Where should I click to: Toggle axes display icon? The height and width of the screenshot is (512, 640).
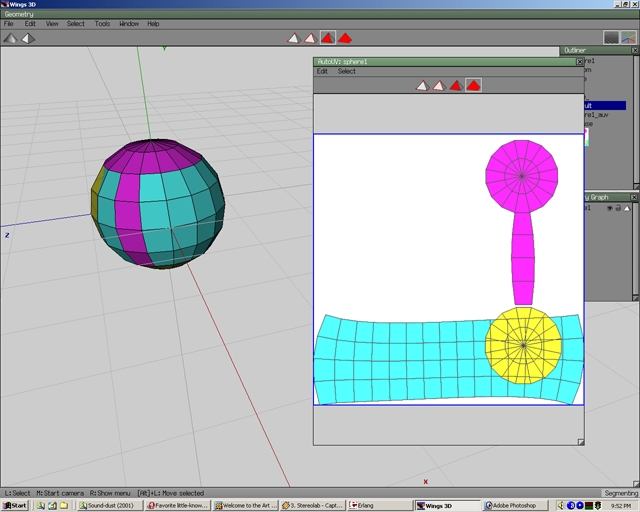pos(629,38)
